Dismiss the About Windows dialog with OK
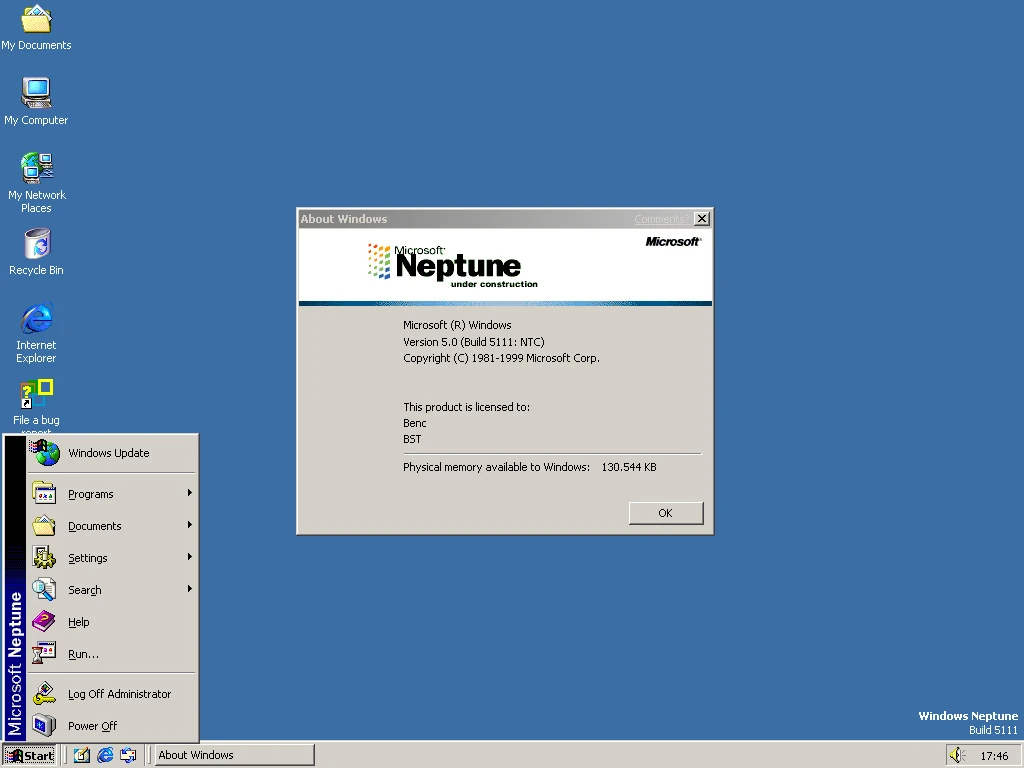The width and height of the screenshot is (1024, 768). tap(665, 512)
